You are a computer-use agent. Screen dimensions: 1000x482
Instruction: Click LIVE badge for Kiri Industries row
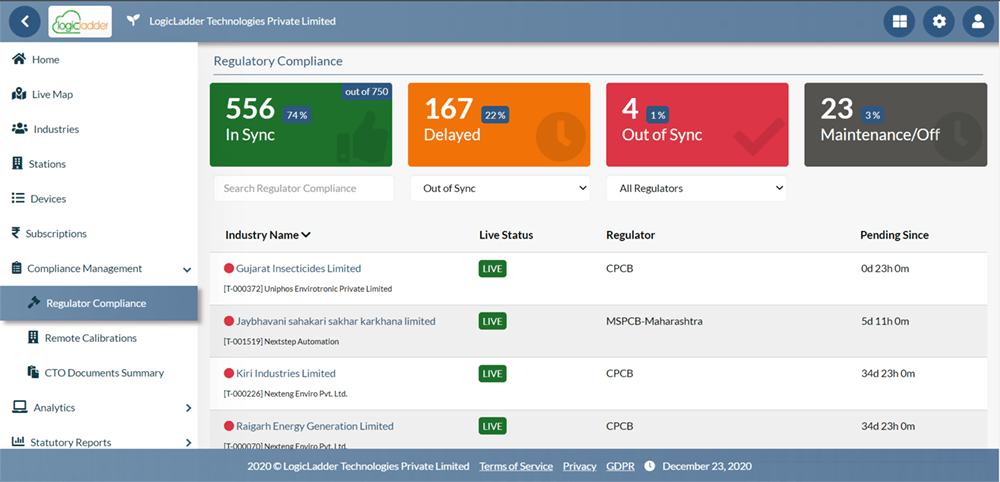pyautogui.click(x=492, y=374)
